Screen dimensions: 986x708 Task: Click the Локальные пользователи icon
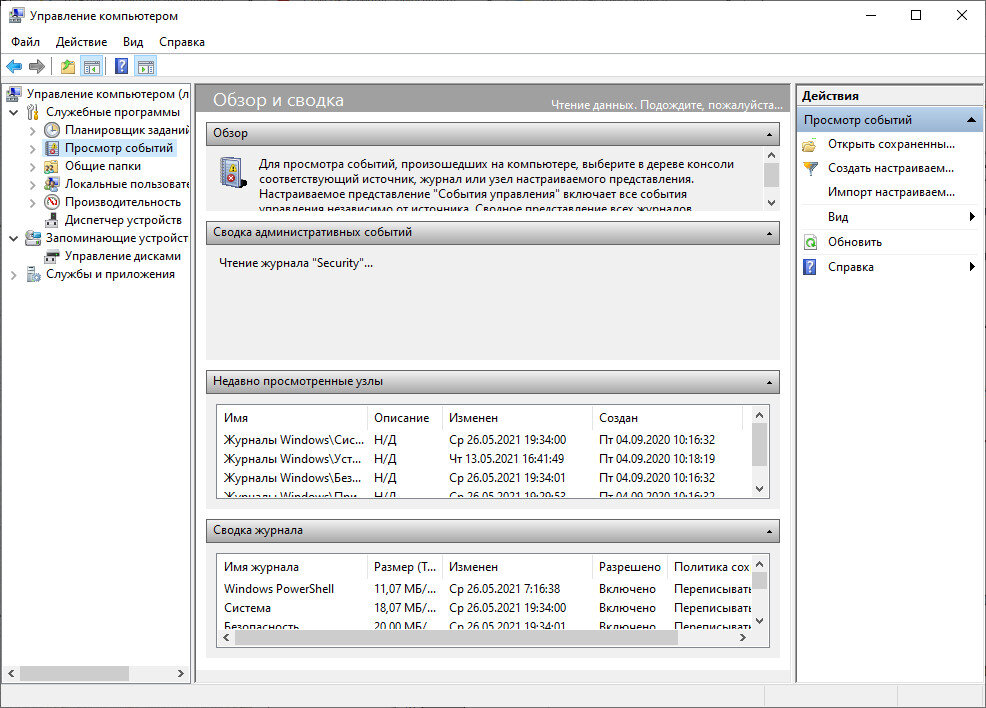click(52, 184)
